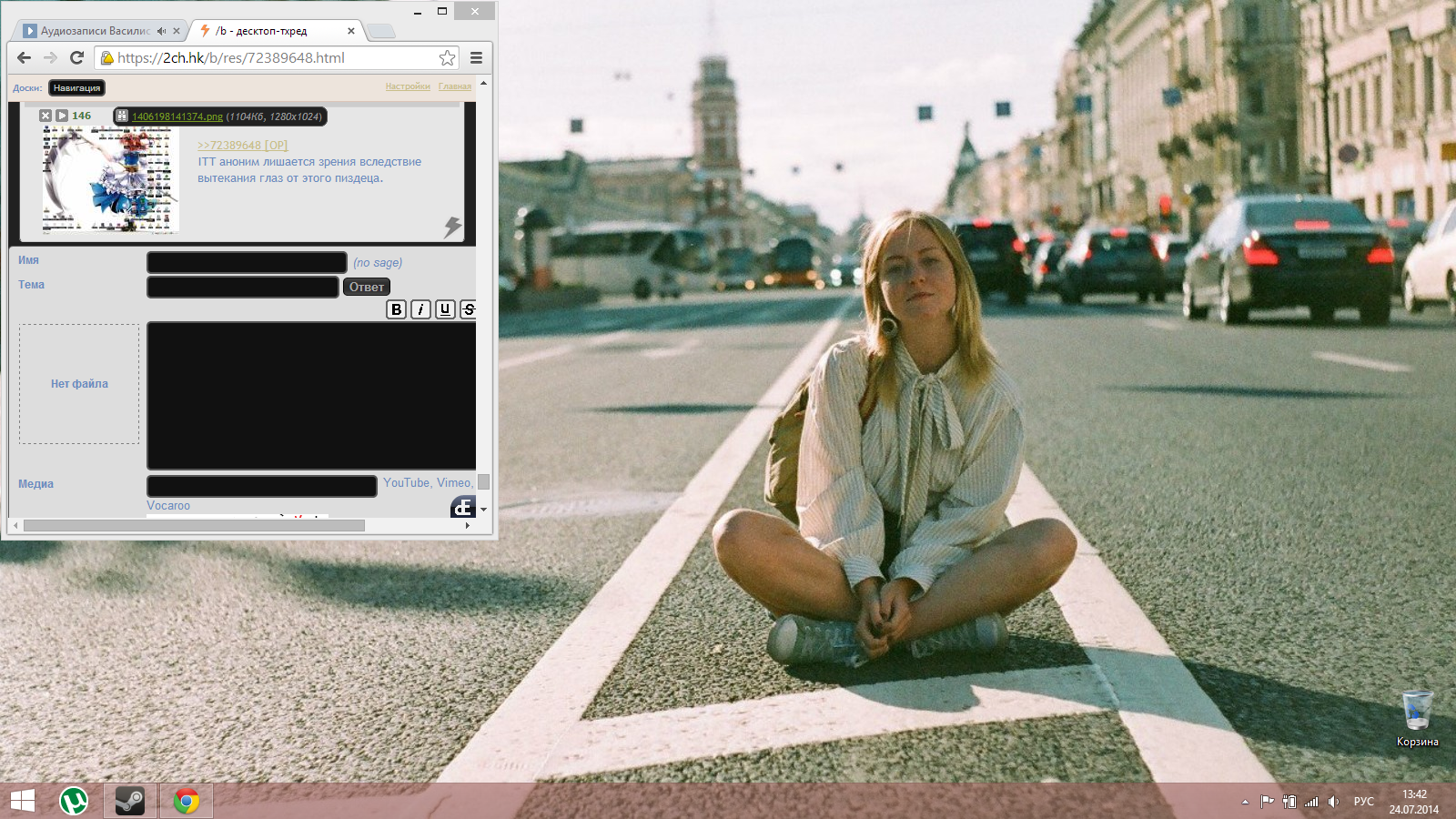
Task: Toggle underline formatting for post text
Action: pos(445,309)
